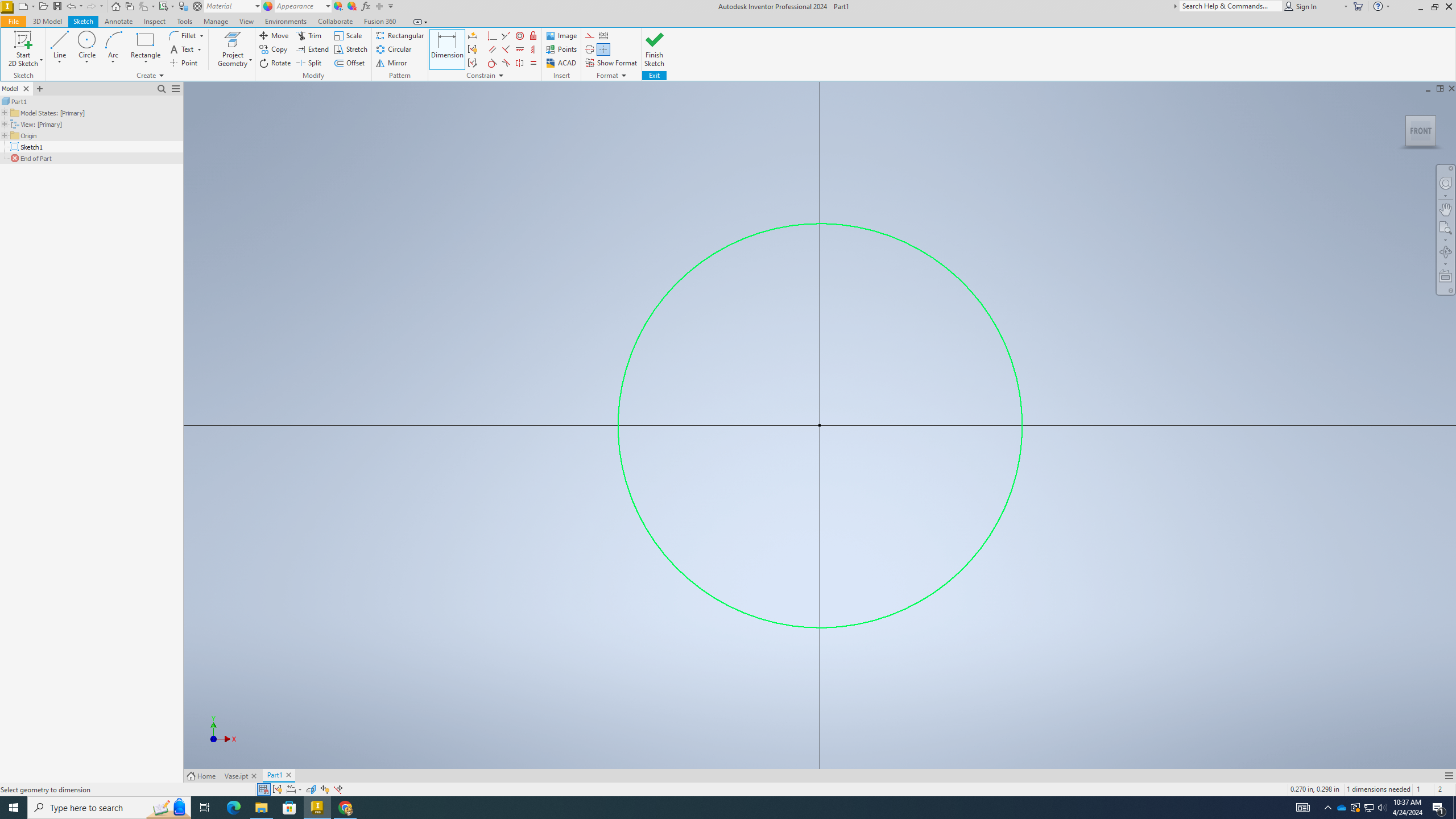Toggle Show Format option
This screenshot has height=819, width=1456.
[611, 63]
